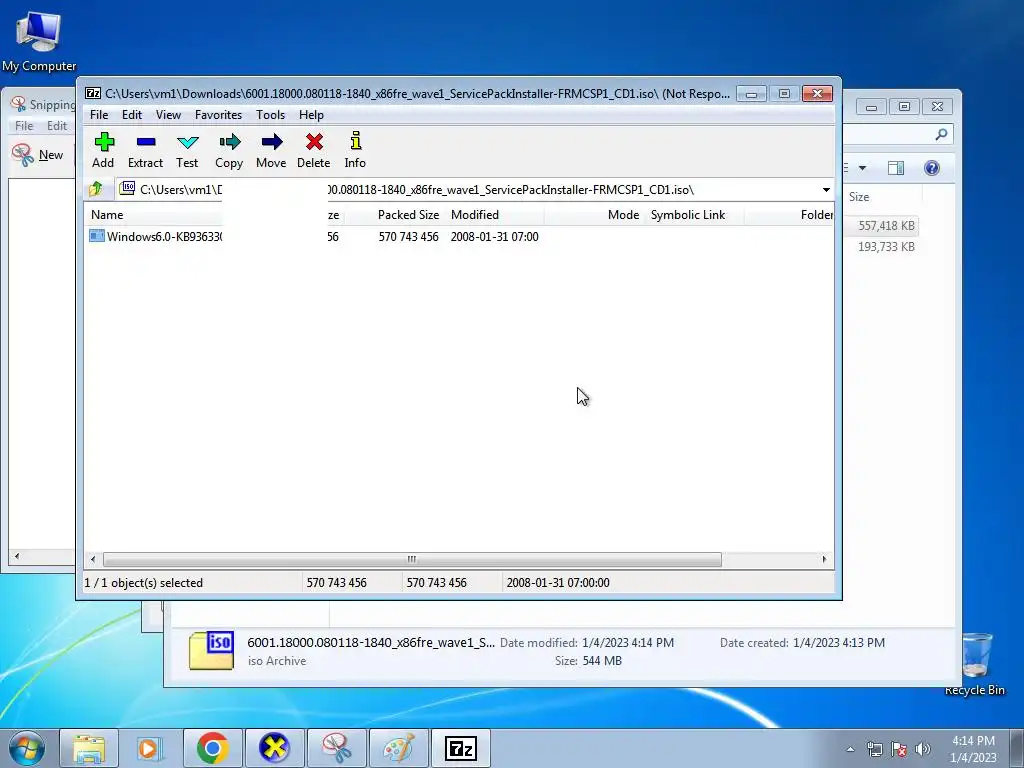Expand the 7-Zip address path dropdown
Image resolution: width=1024 pixels, height=768 pixels.
pyautogui.click(x=826, y=189)
